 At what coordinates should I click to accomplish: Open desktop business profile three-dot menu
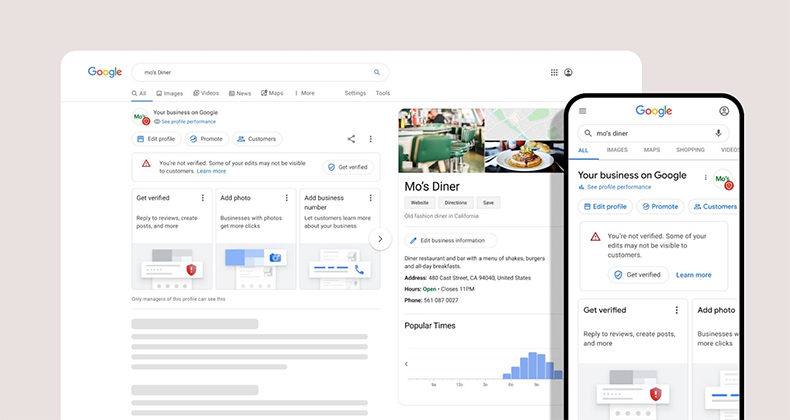pos(370,139)
